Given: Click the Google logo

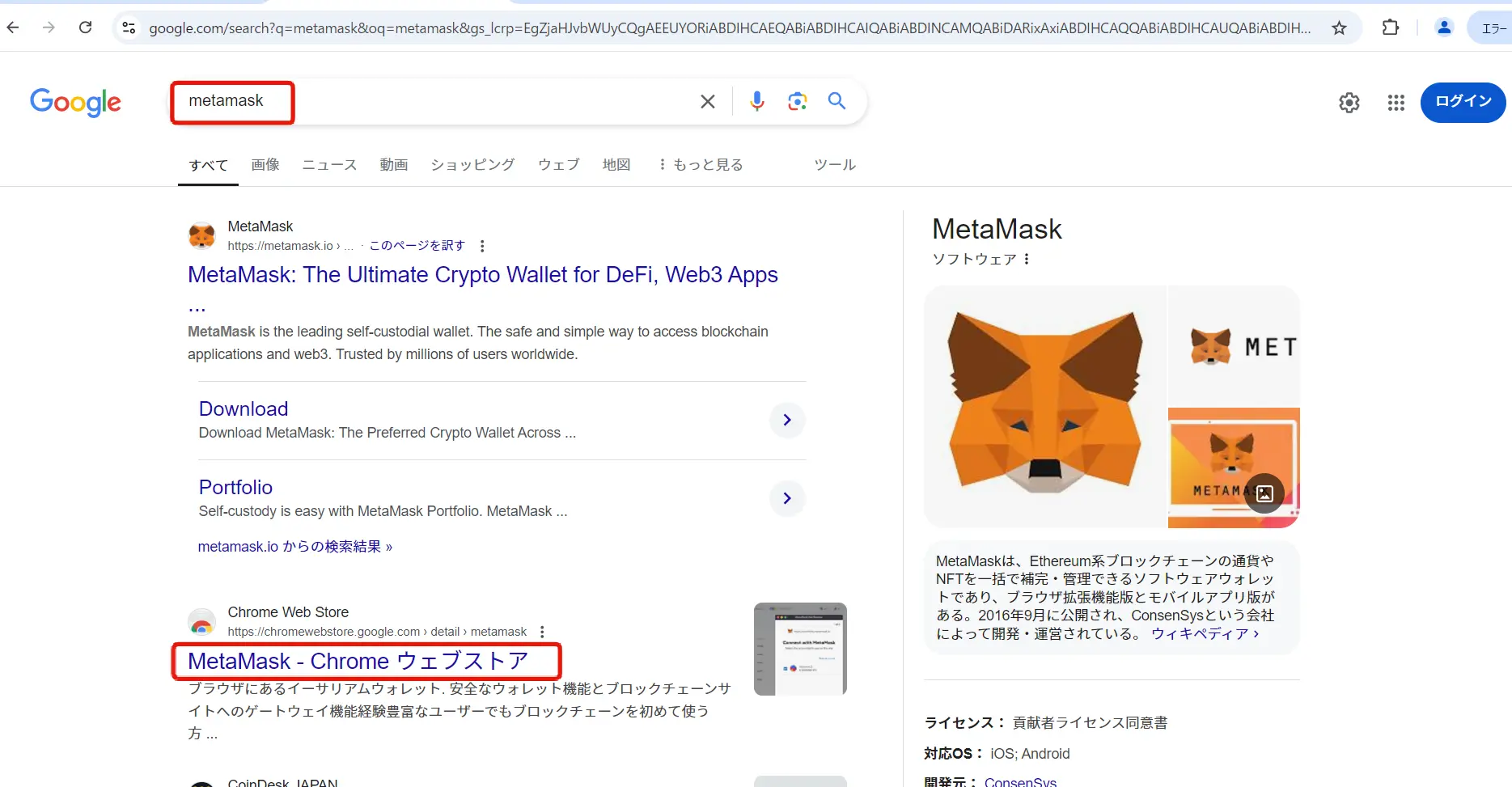Looking at the screenshot, I should point(75,102).
